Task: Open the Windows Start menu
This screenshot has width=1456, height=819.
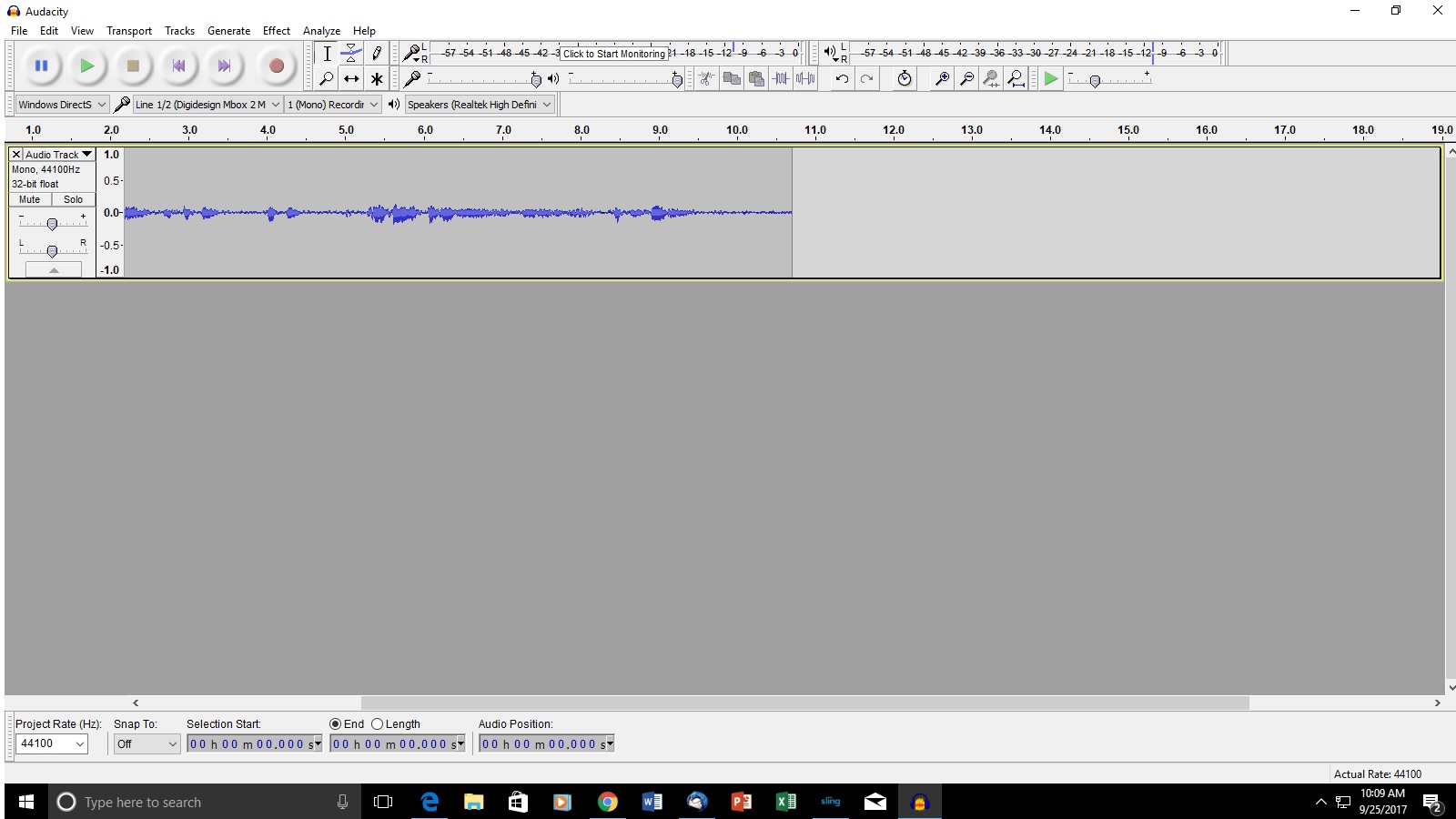Action: (26, 802)
